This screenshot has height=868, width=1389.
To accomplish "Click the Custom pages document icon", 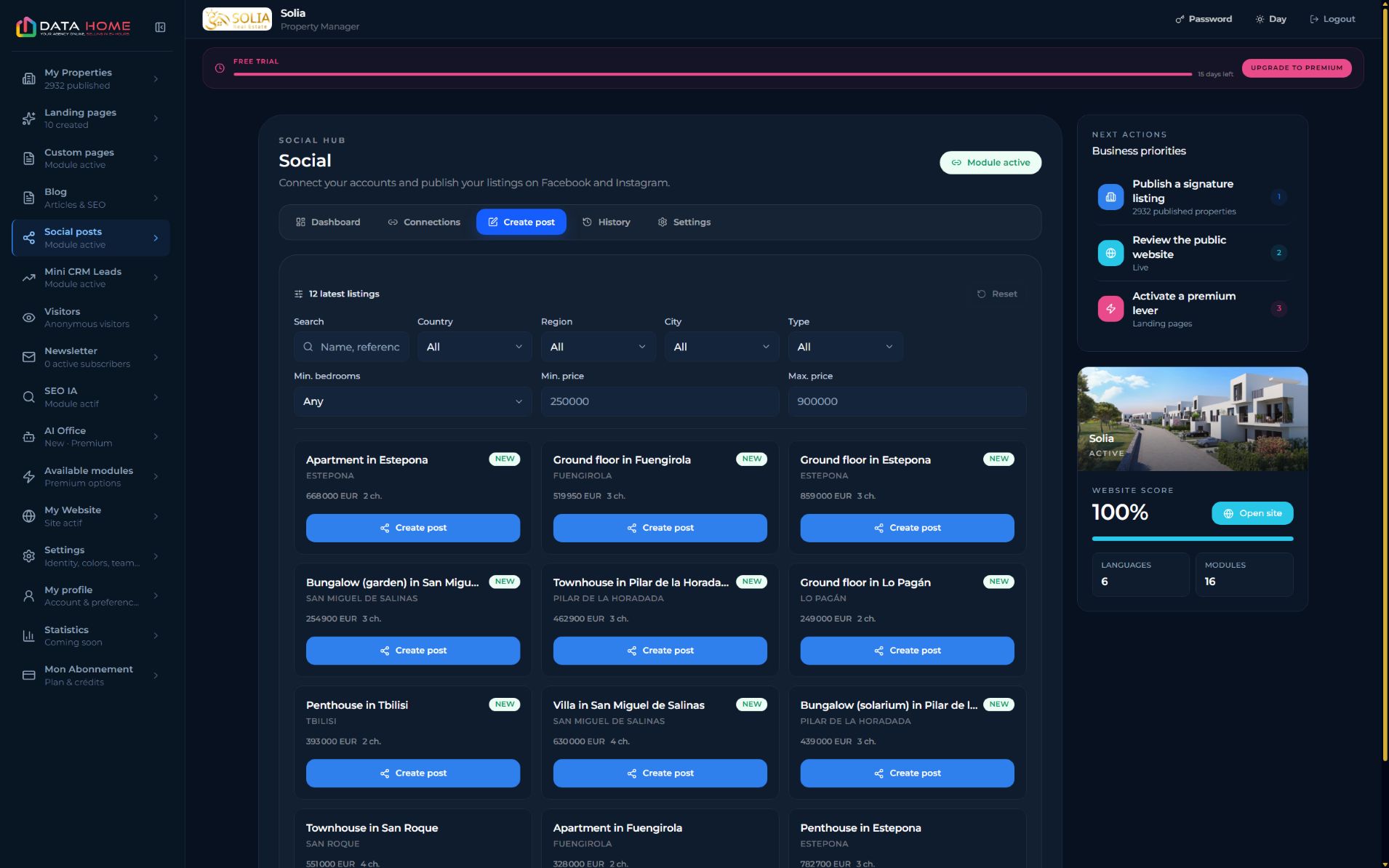I will coord(29,158).
